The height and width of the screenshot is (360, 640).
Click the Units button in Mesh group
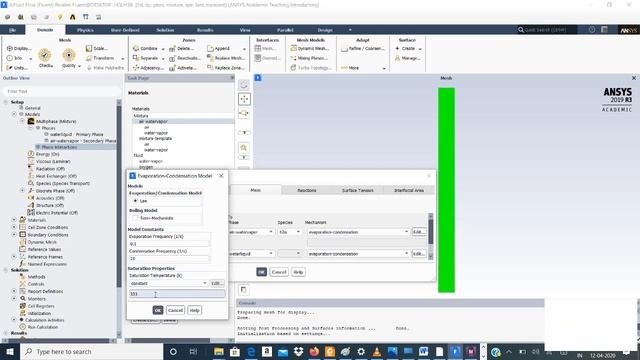[x=18, y=68]
